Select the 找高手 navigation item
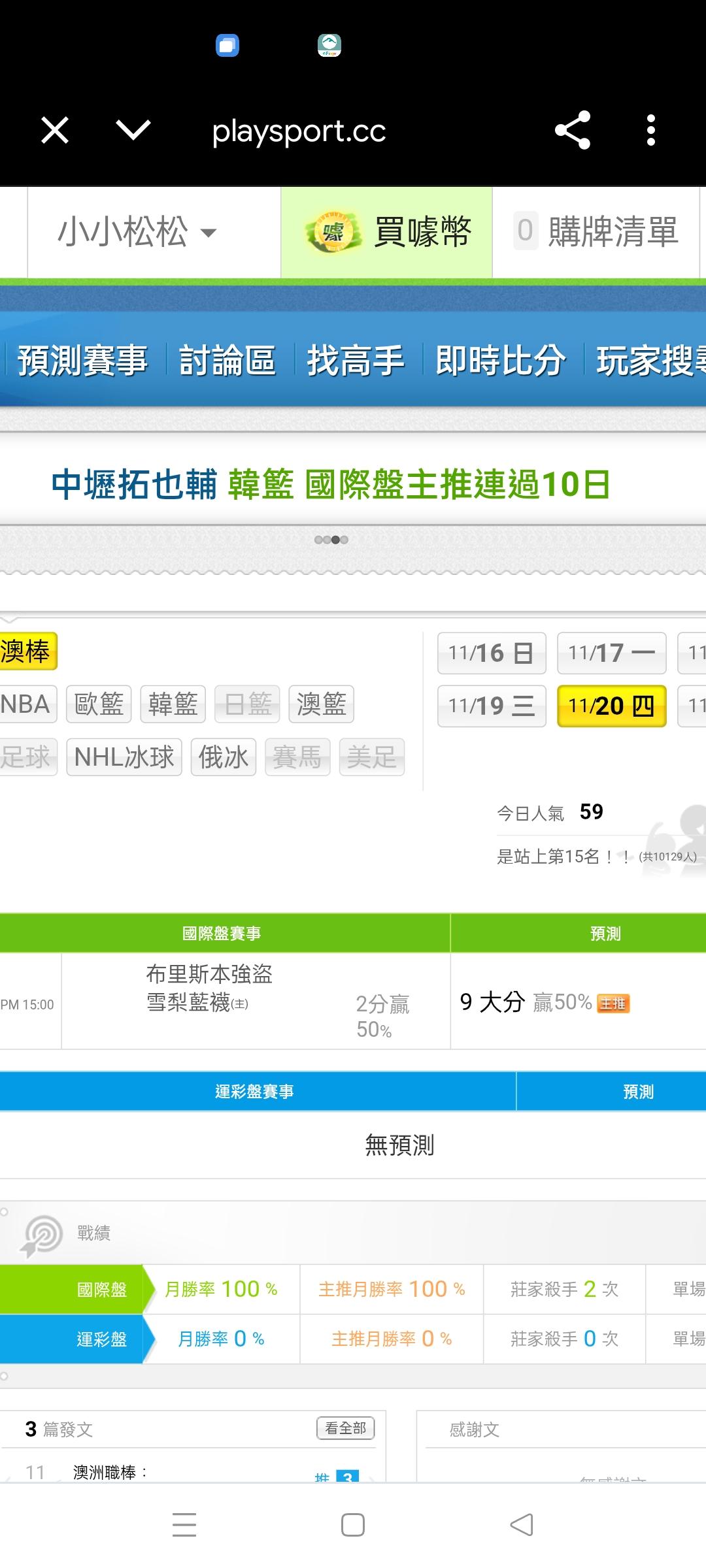 pyautogui.click(x=356, y=360)
